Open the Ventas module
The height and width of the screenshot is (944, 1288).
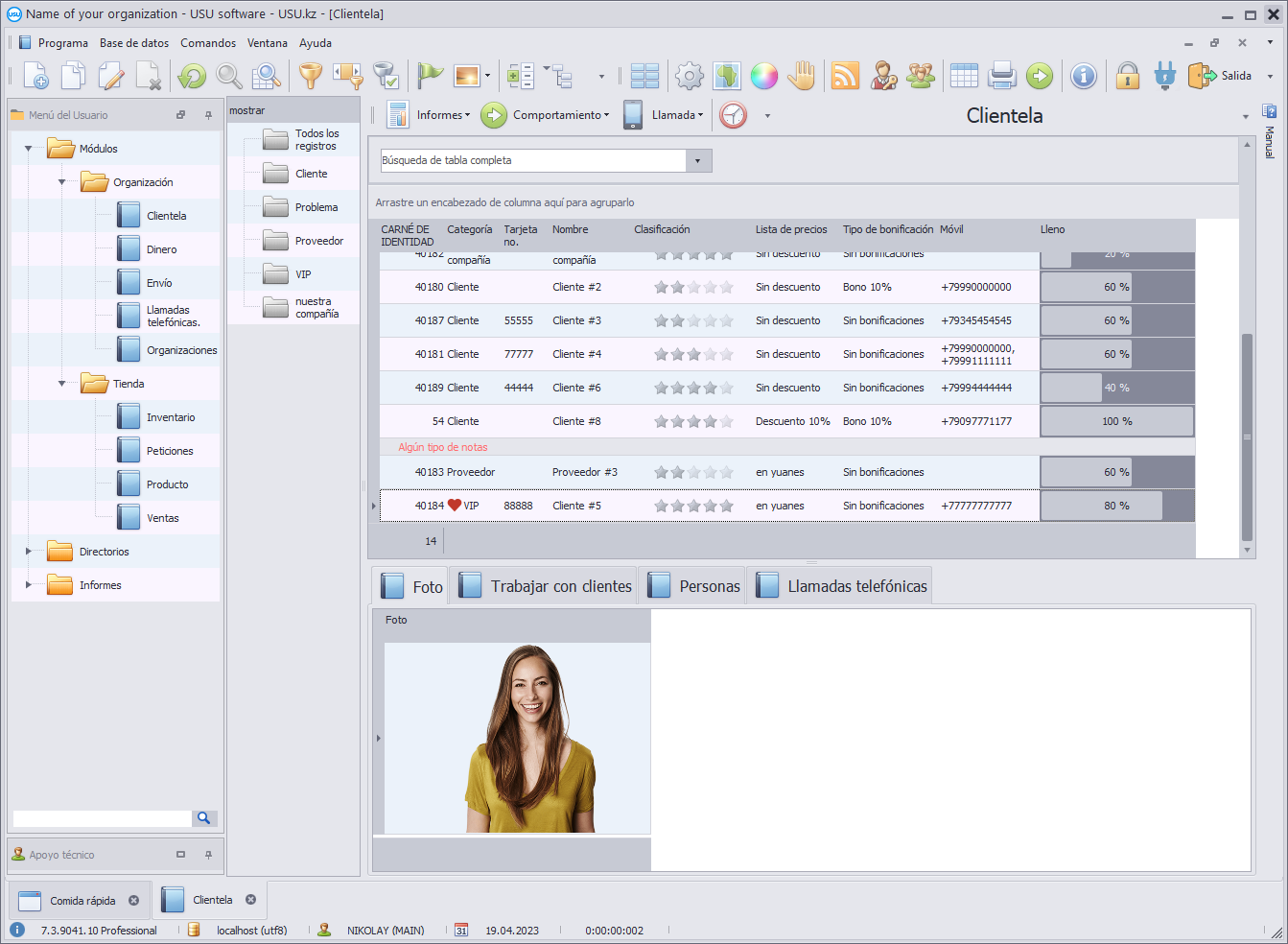[x=163, y=518]
